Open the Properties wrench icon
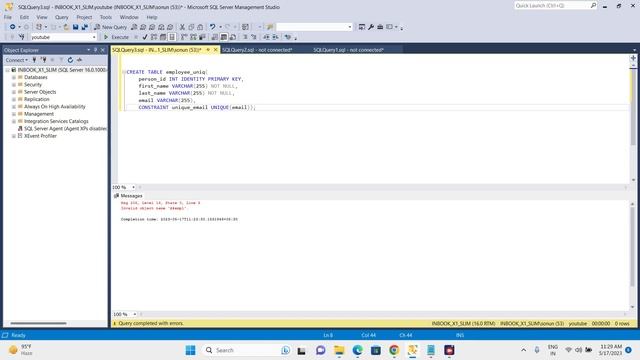This screenshot has width=640, height=360. [371, 27]
